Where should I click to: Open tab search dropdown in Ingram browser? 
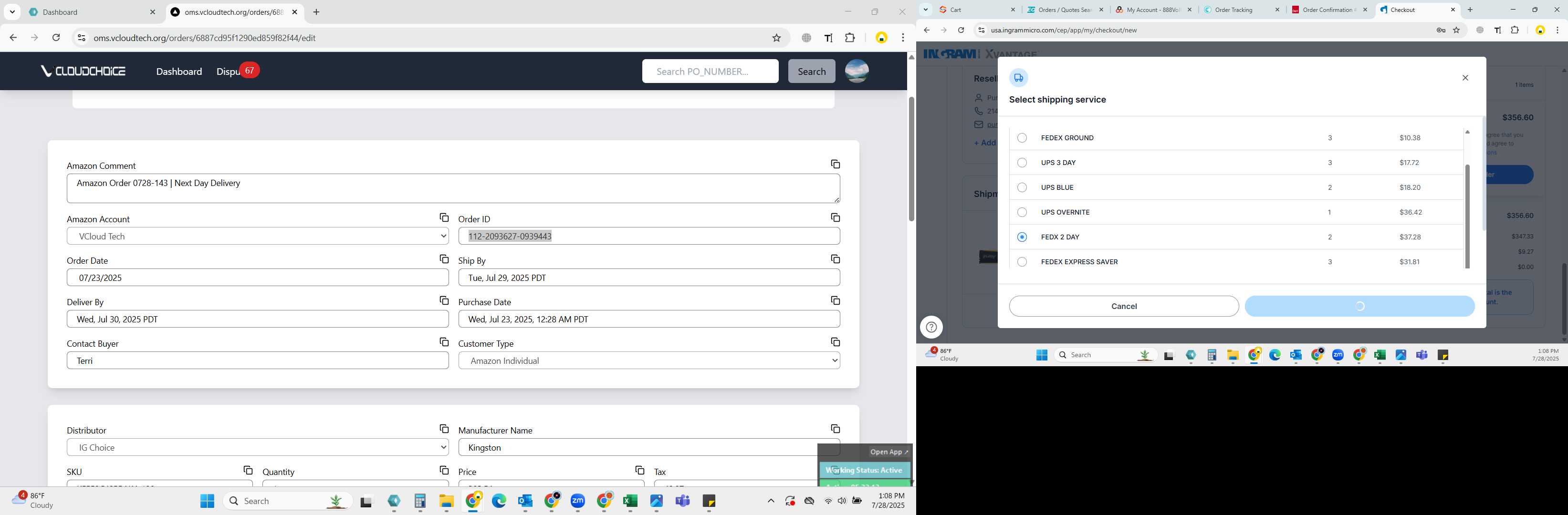pyautogui.click(x=925, y=10)
